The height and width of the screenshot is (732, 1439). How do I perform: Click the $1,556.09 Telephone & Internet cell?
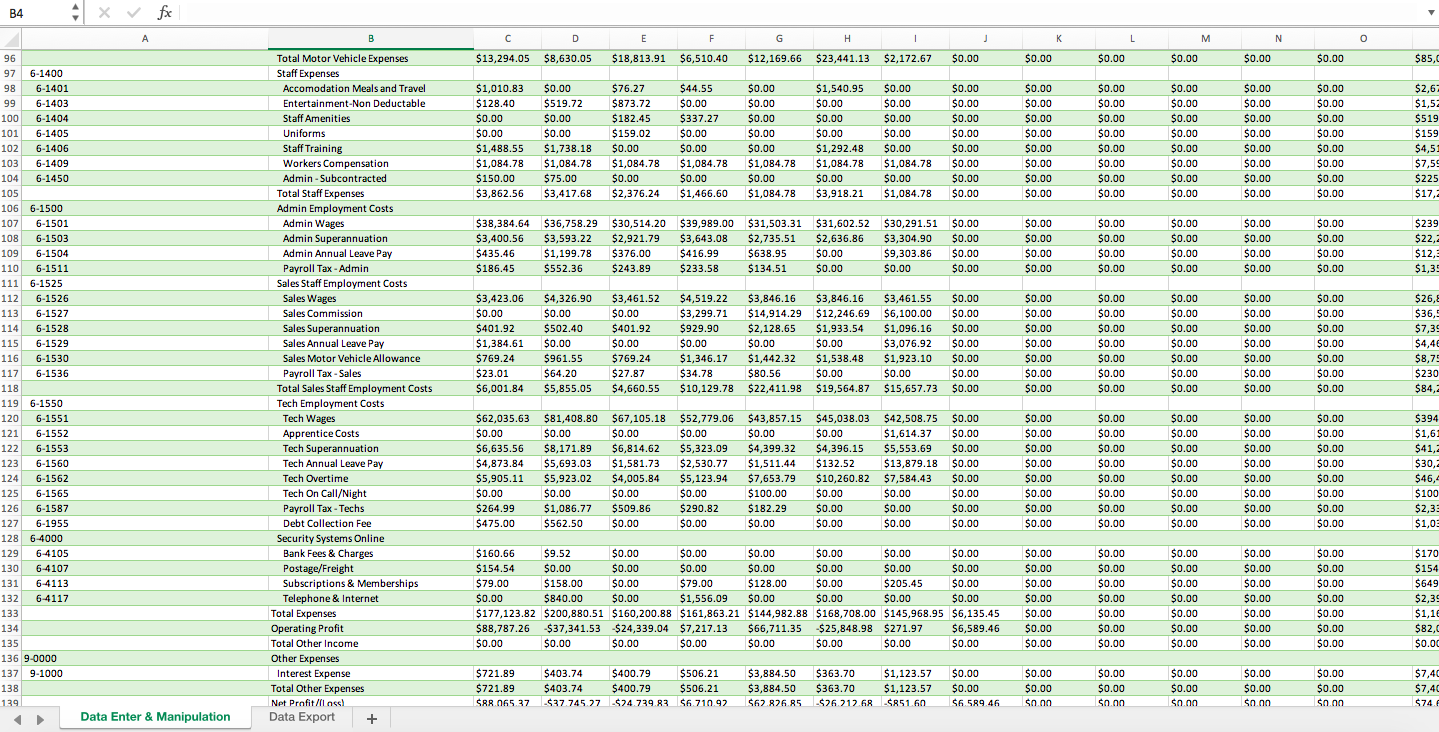tap(711, 599)
